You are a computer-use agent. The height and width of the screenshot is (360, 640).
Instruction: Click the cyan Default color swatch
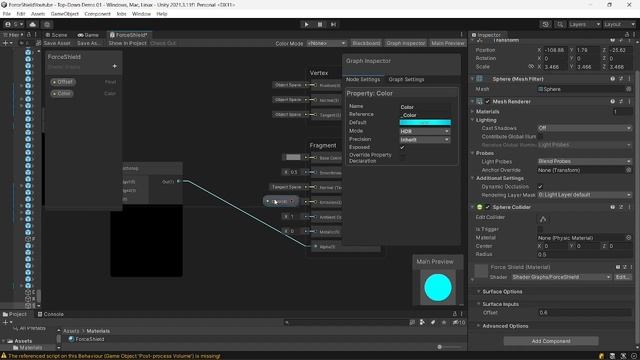425,122
